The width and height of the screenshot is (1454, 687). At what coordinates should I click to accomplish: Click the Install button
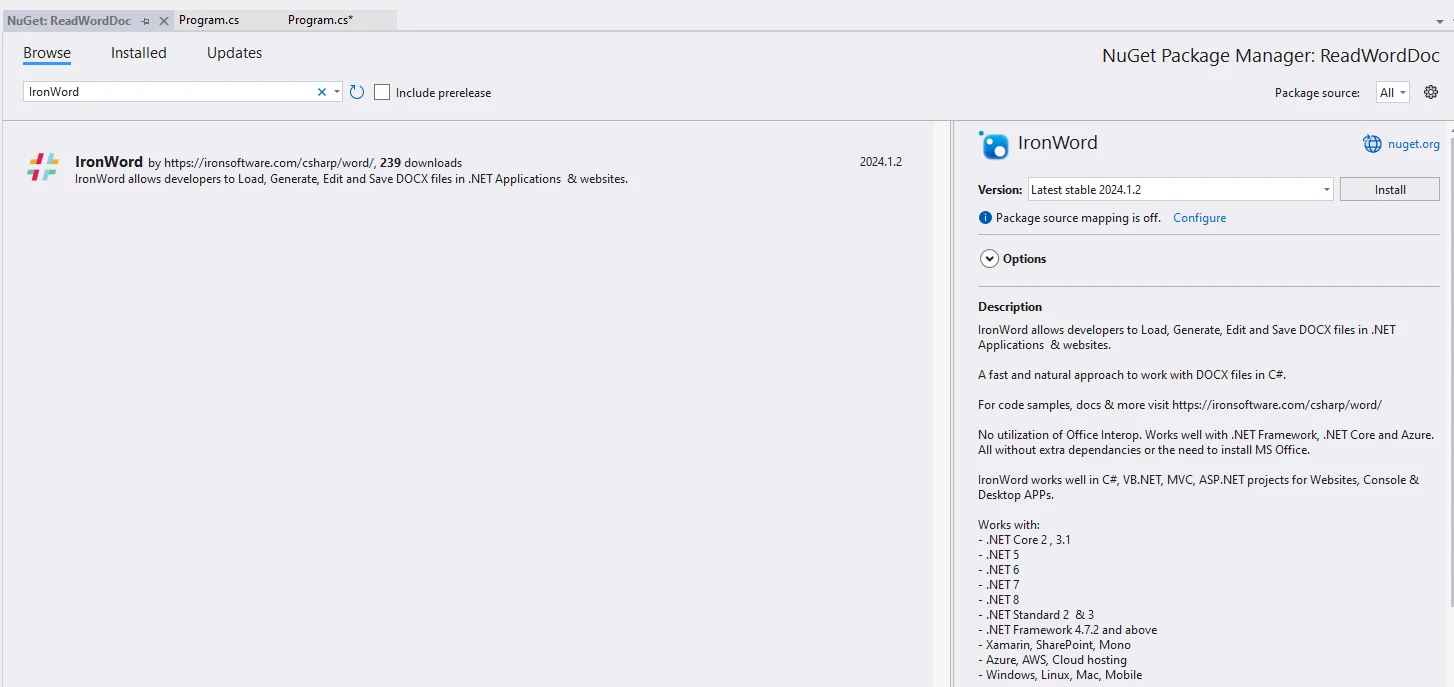(1389, 190)
